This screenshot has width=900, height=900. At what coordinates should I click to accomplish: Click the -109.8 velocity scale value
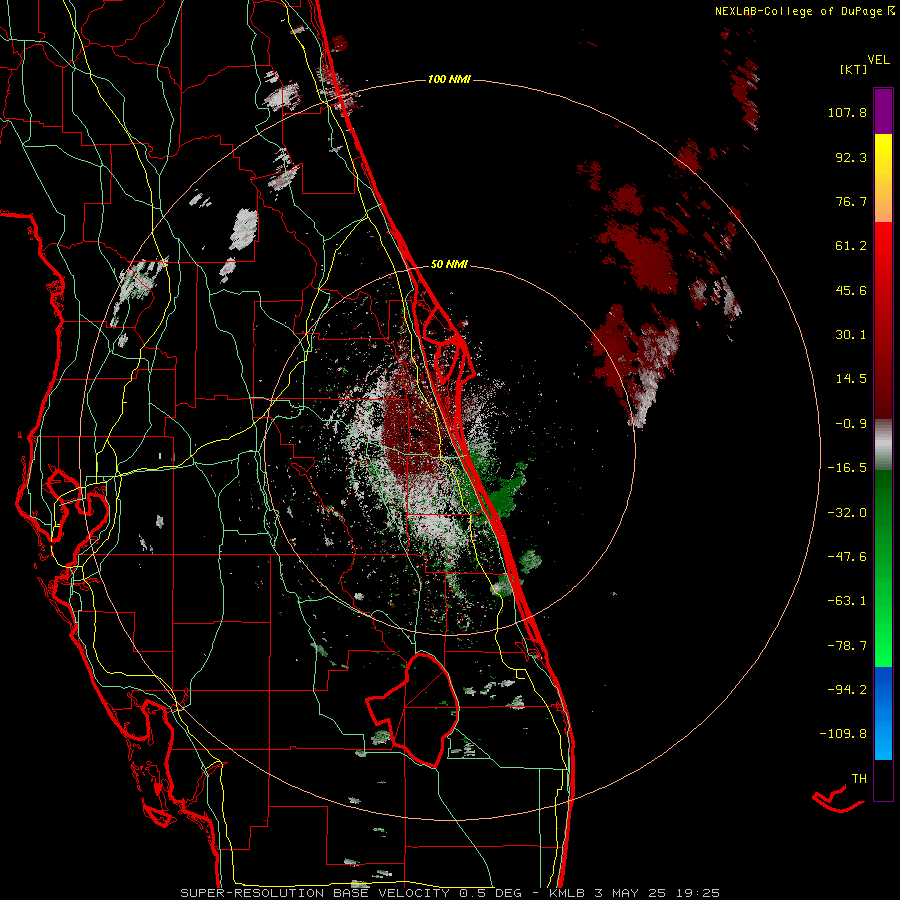tap(843, 734)
